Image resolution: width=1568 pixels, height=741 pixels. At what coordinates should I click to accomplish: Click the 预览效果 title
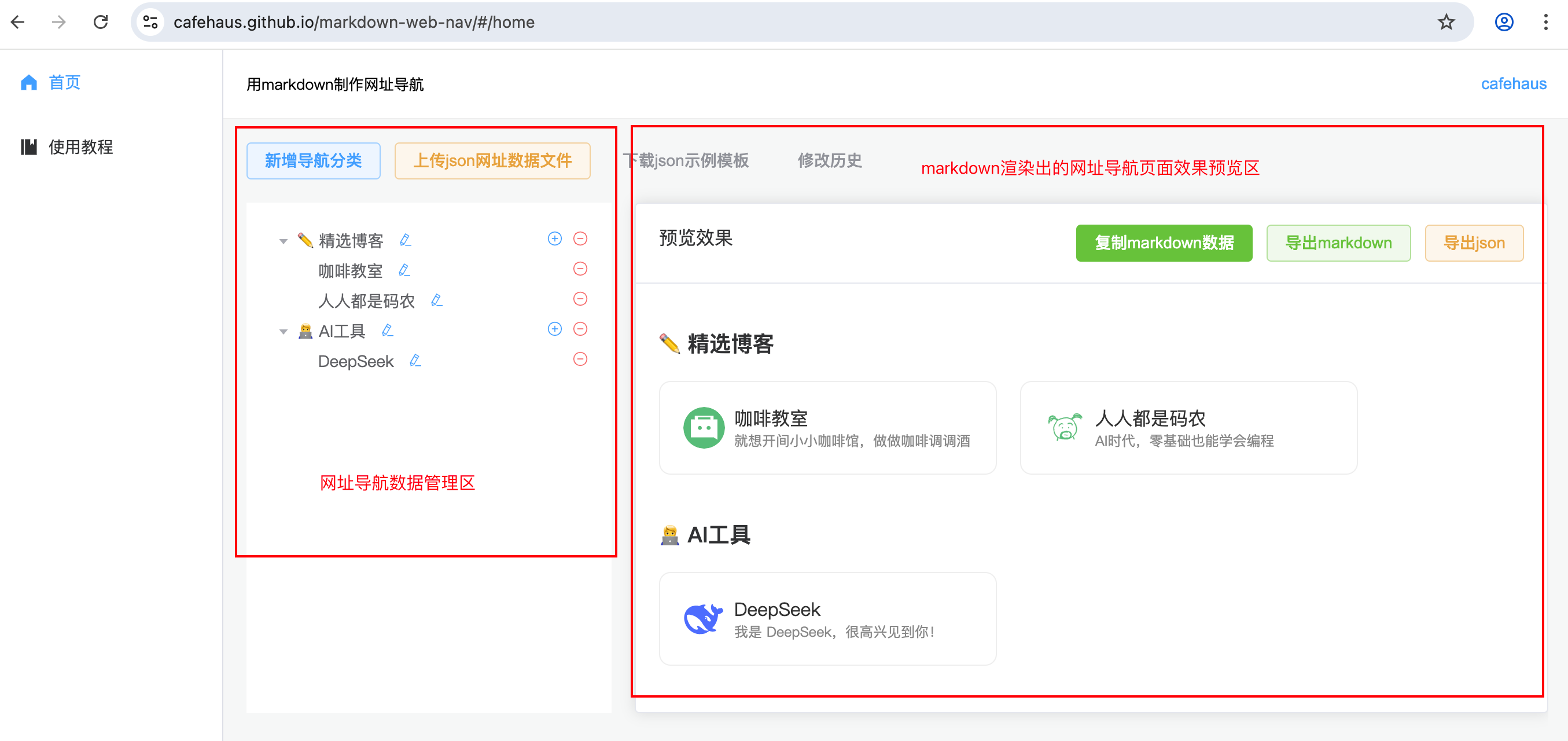pyautogui.click(x=695, y=238)
